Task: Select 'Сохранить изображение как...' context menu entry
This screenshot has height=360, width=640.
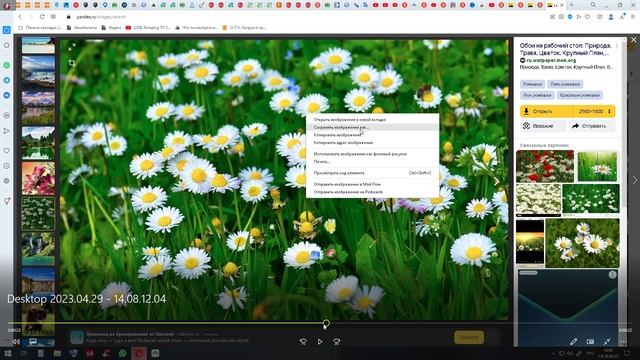Action: [x=372, y=127]
